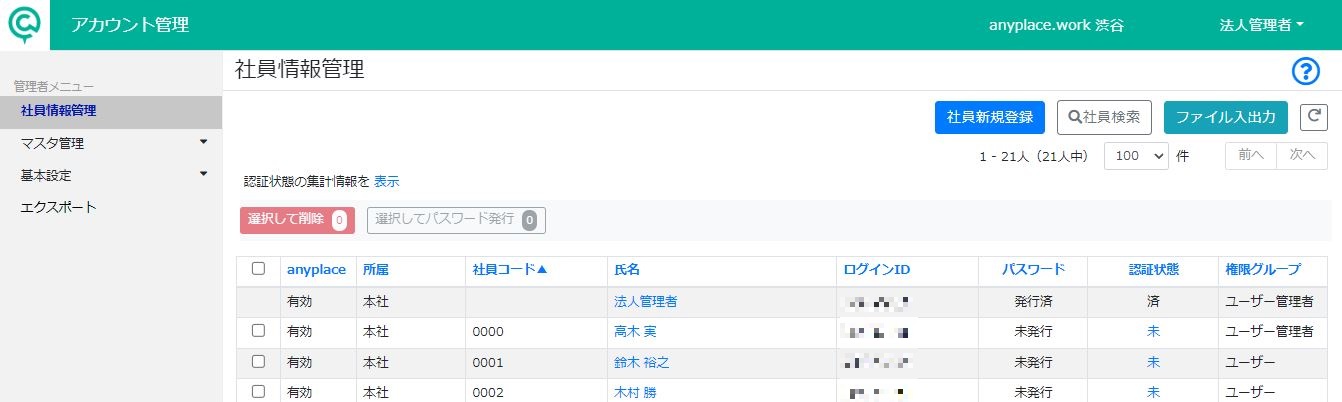The height and width of the screenshot is (402, 1342).
Task: Click the 社員検索 magnifier search button
Action: click(x=1105, y=117)
